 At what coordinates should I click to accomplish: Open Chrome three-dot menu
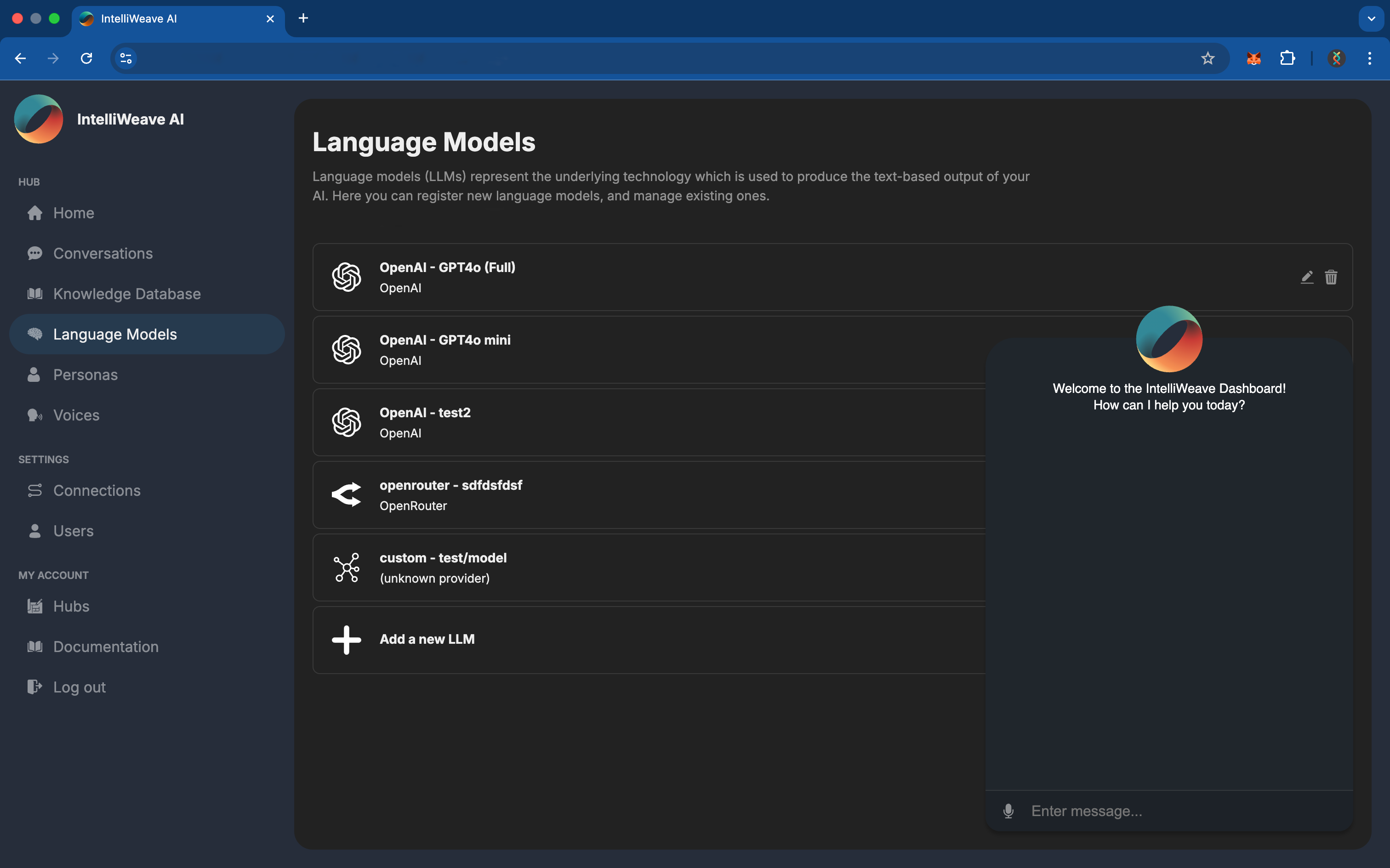(1369, 58)
